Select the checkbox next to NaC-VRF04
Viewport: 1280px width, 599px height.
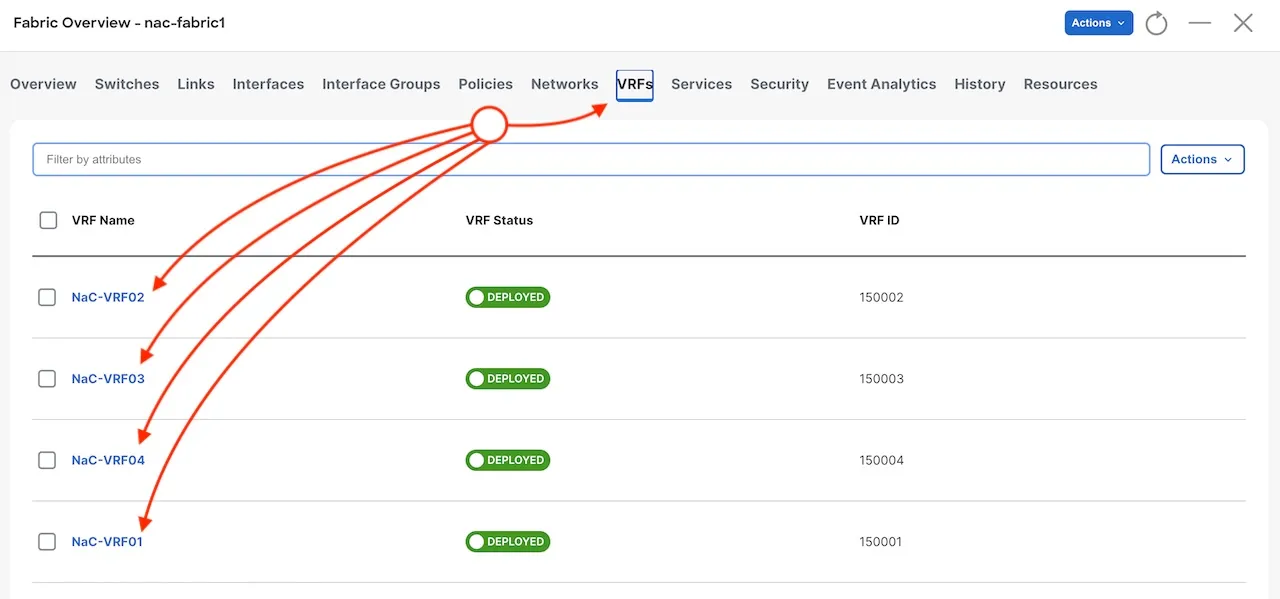(47, 460)
